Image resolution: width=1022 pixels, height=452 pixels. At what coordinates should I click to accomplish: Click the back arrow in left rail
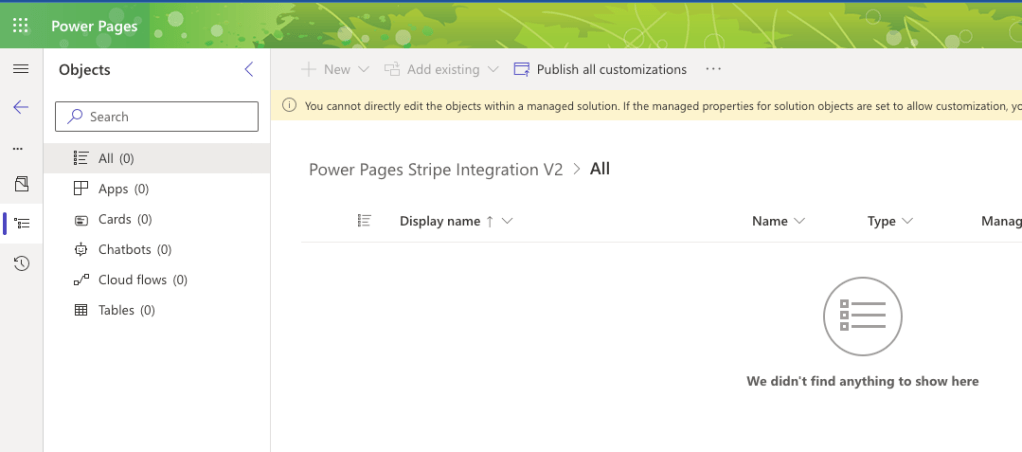pyautogui.click(x=21, y=107)
